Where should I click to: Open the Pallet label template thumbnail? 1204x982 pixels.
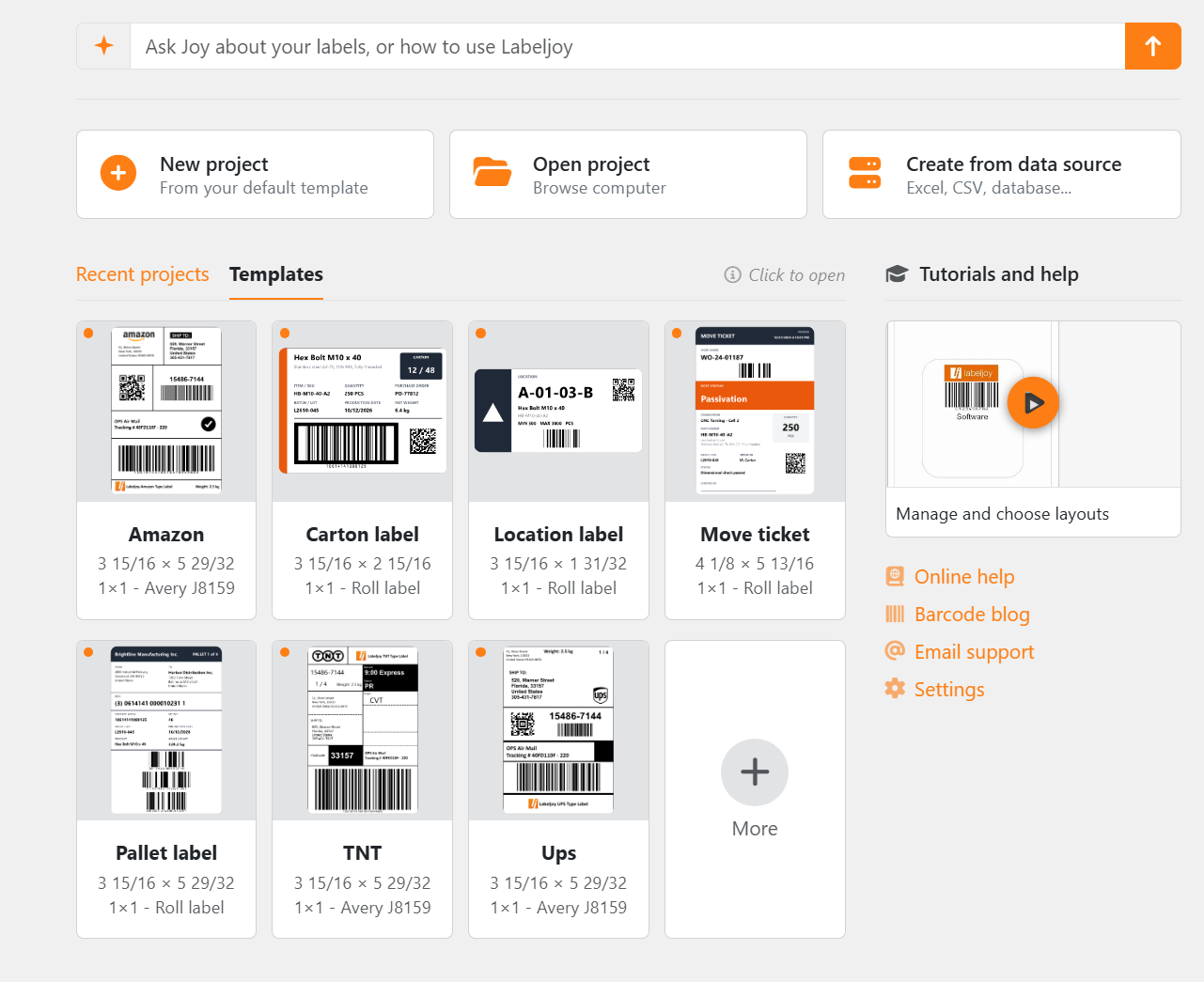(166, 730)
